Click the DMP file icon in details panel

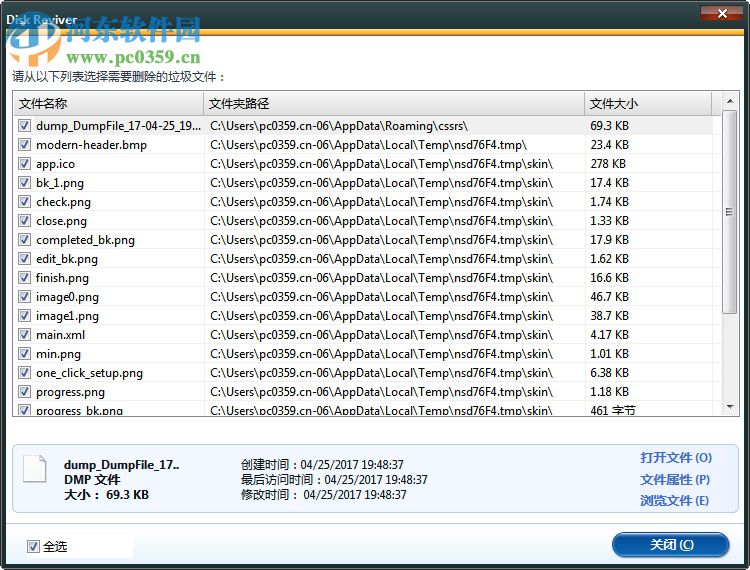tap(34, 469)
